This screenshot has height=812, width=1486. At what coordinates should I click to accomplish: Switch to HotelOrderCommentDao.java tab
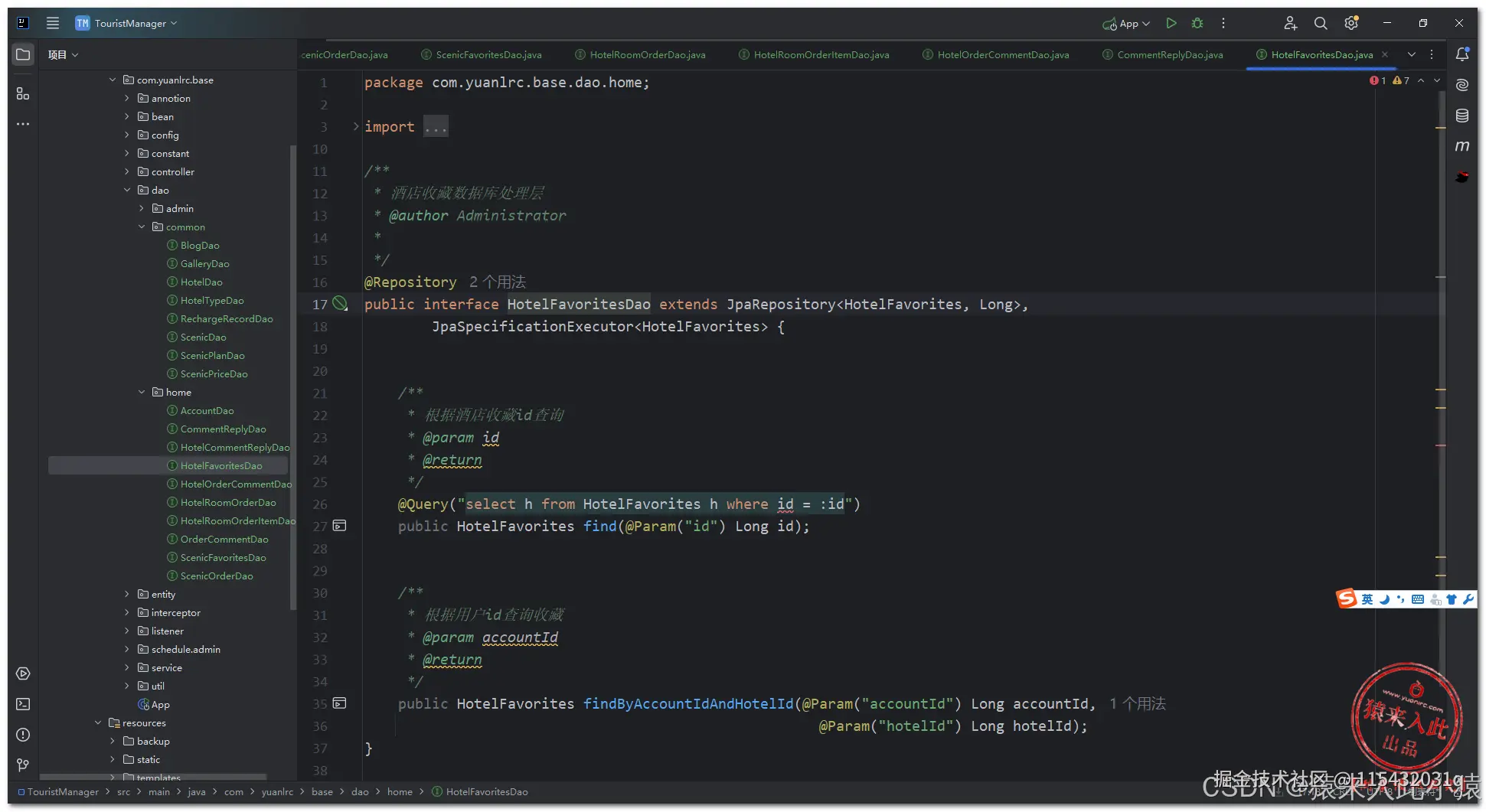(995, 54)
